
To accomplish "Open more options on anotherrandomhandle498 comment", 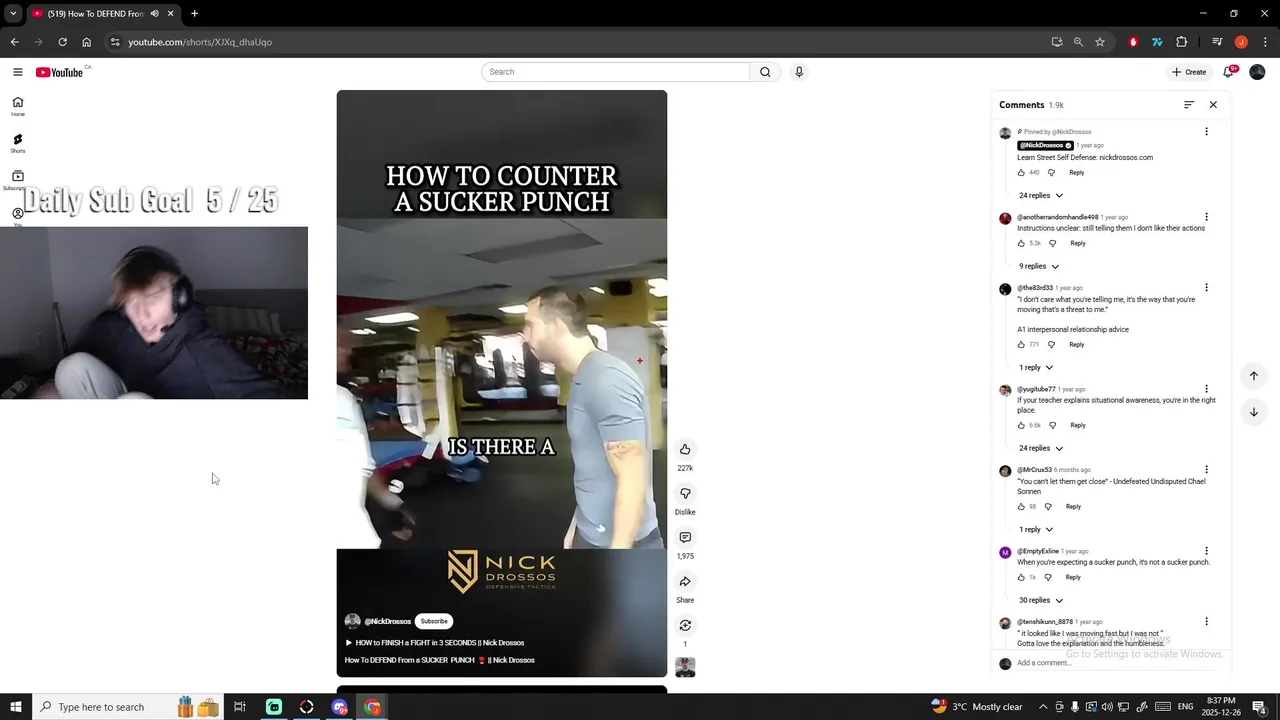I will point(1206,217).
